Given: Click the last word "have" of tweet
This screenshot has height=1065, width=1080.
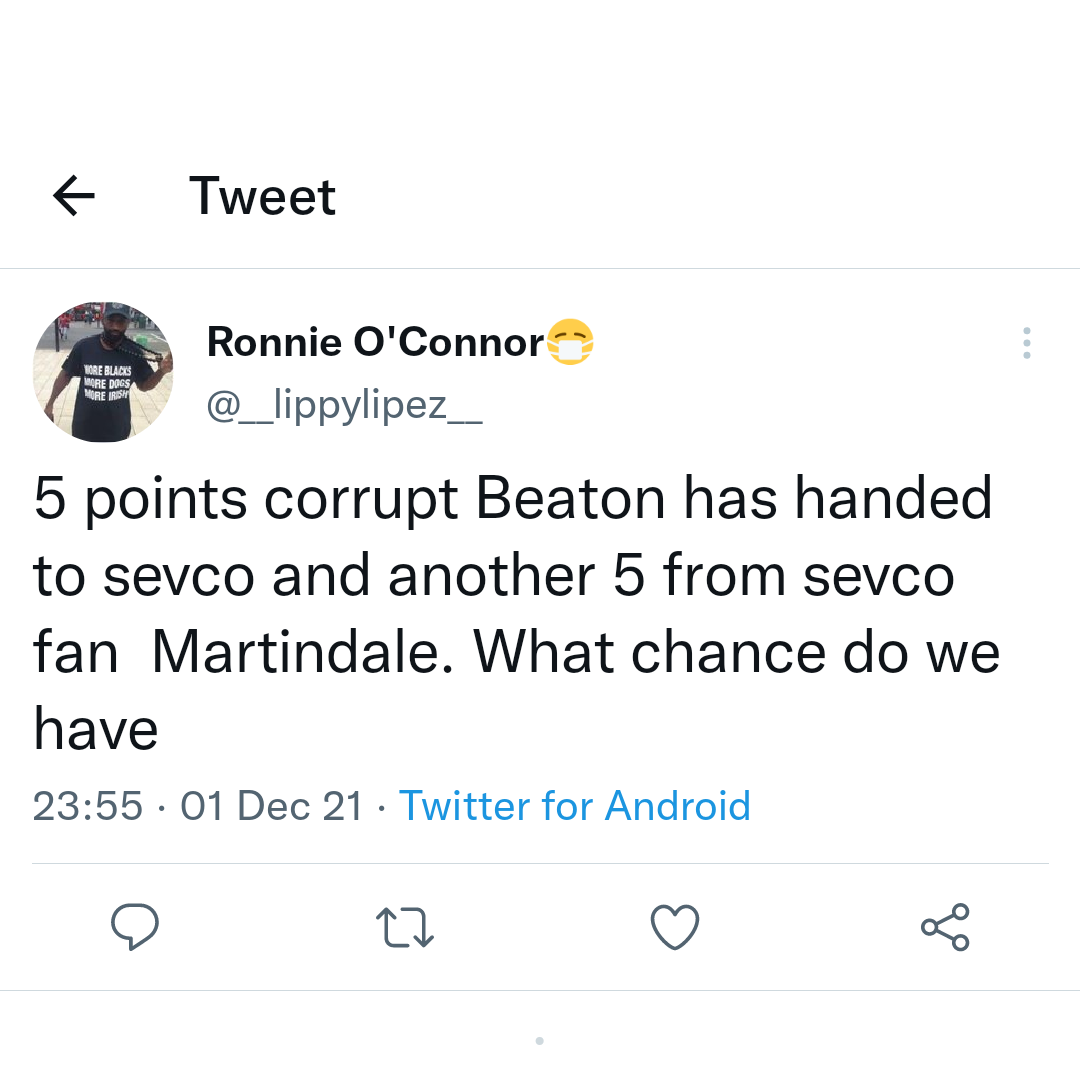Looking at the screenshot, I should pyautogui.click(x=96, y=728).
